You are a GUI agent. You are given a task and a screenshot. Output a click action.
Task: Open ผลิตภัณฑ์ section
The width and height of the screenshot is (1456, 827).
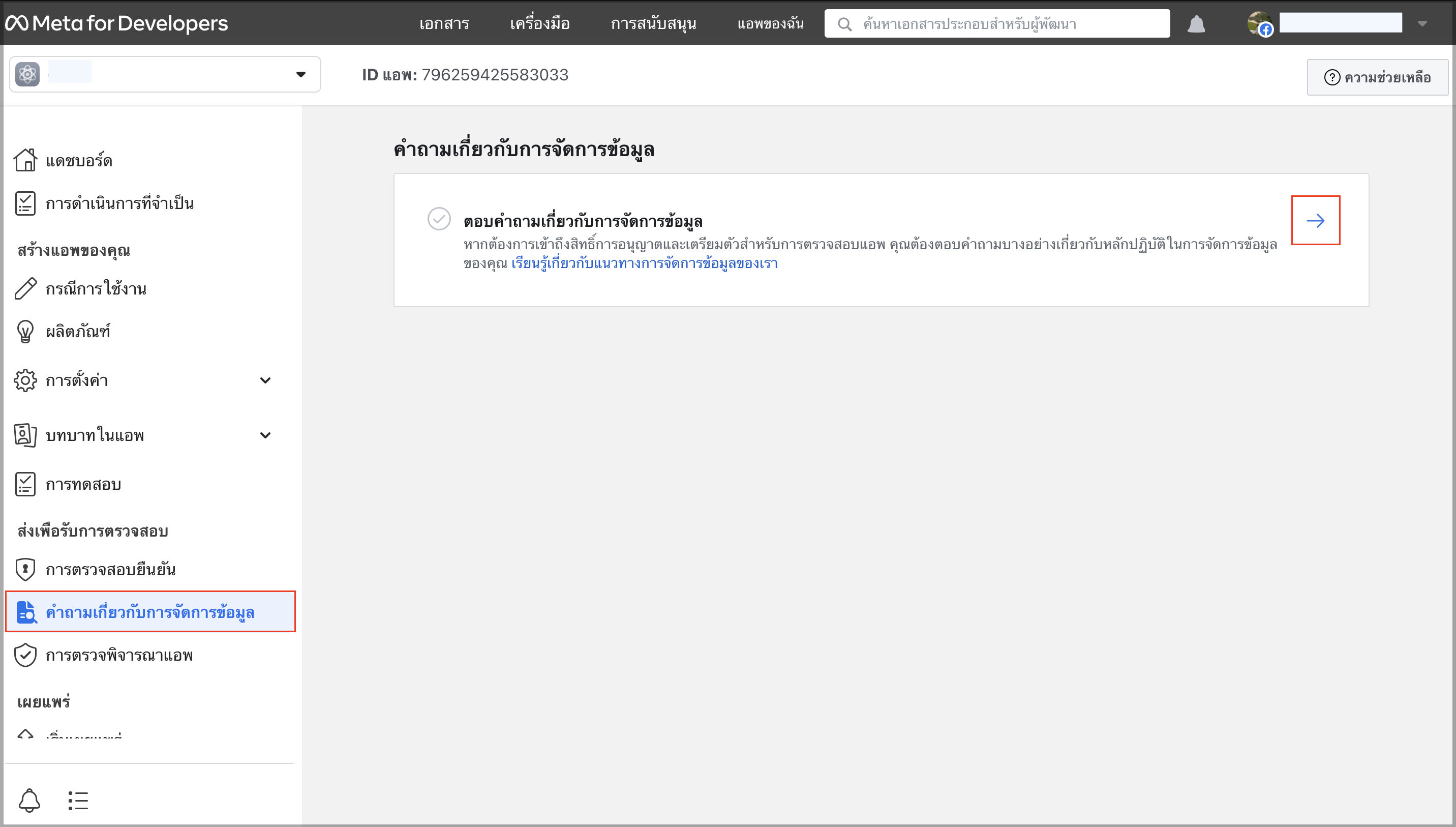point(78,332)
